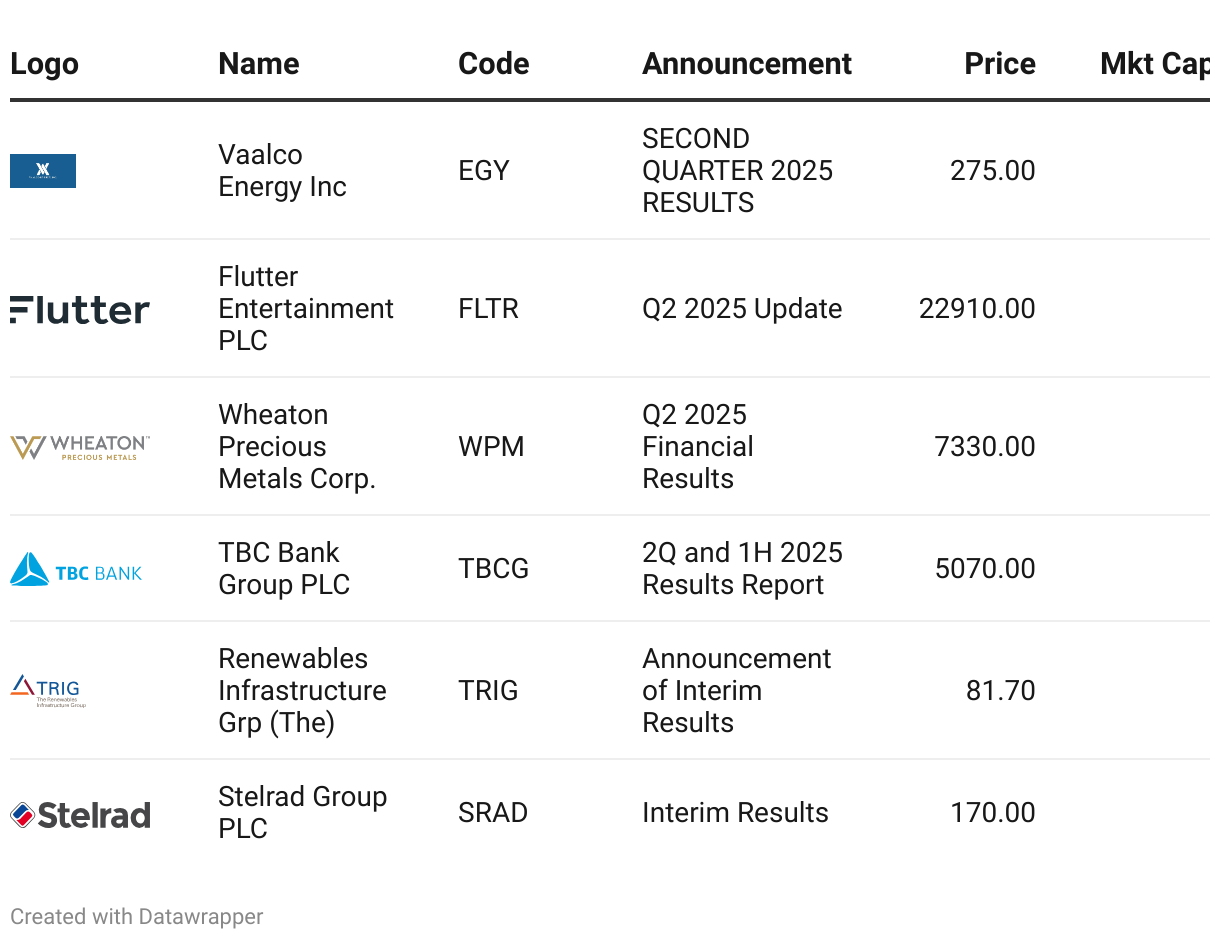Click the Flutter logo image

[x=80, y=309]
